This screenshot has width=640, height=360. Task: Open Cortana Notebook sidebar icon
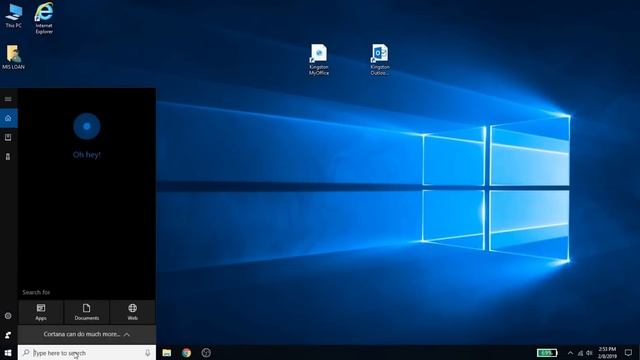pyautogui.click(x=8, y=137)
